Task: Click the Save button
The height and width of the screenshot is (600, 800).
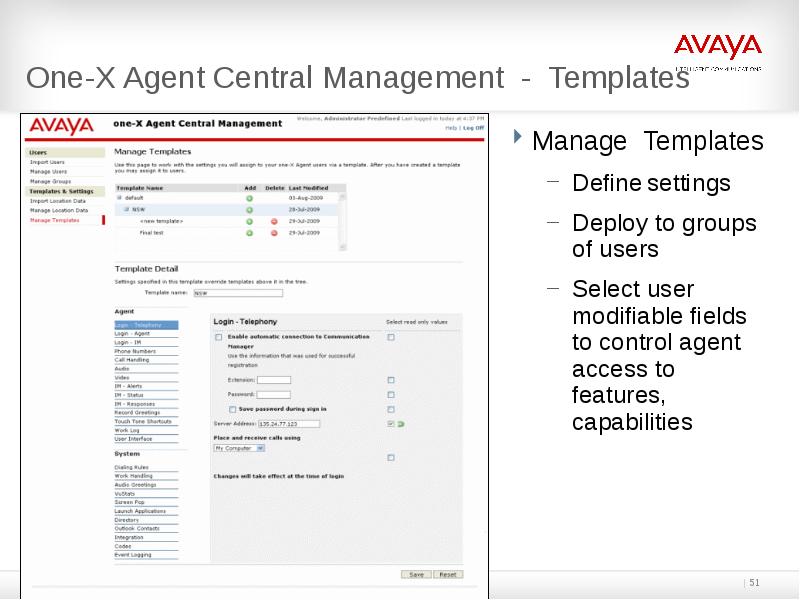Action: [416, 575]
